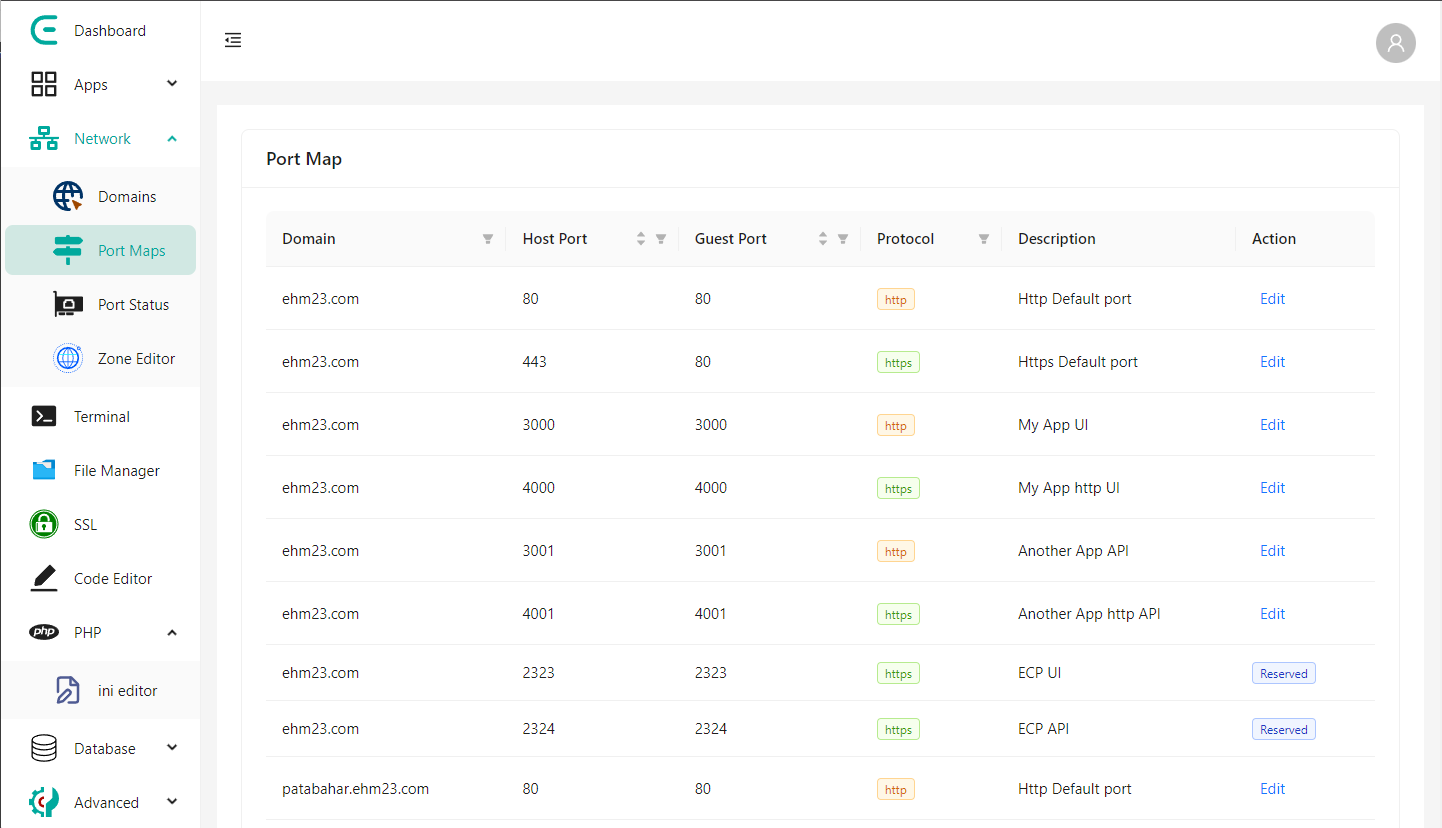Open the Terminal icon in sidebar
This screenshot has height=828, width=1442.
click(x=44, y=417)
